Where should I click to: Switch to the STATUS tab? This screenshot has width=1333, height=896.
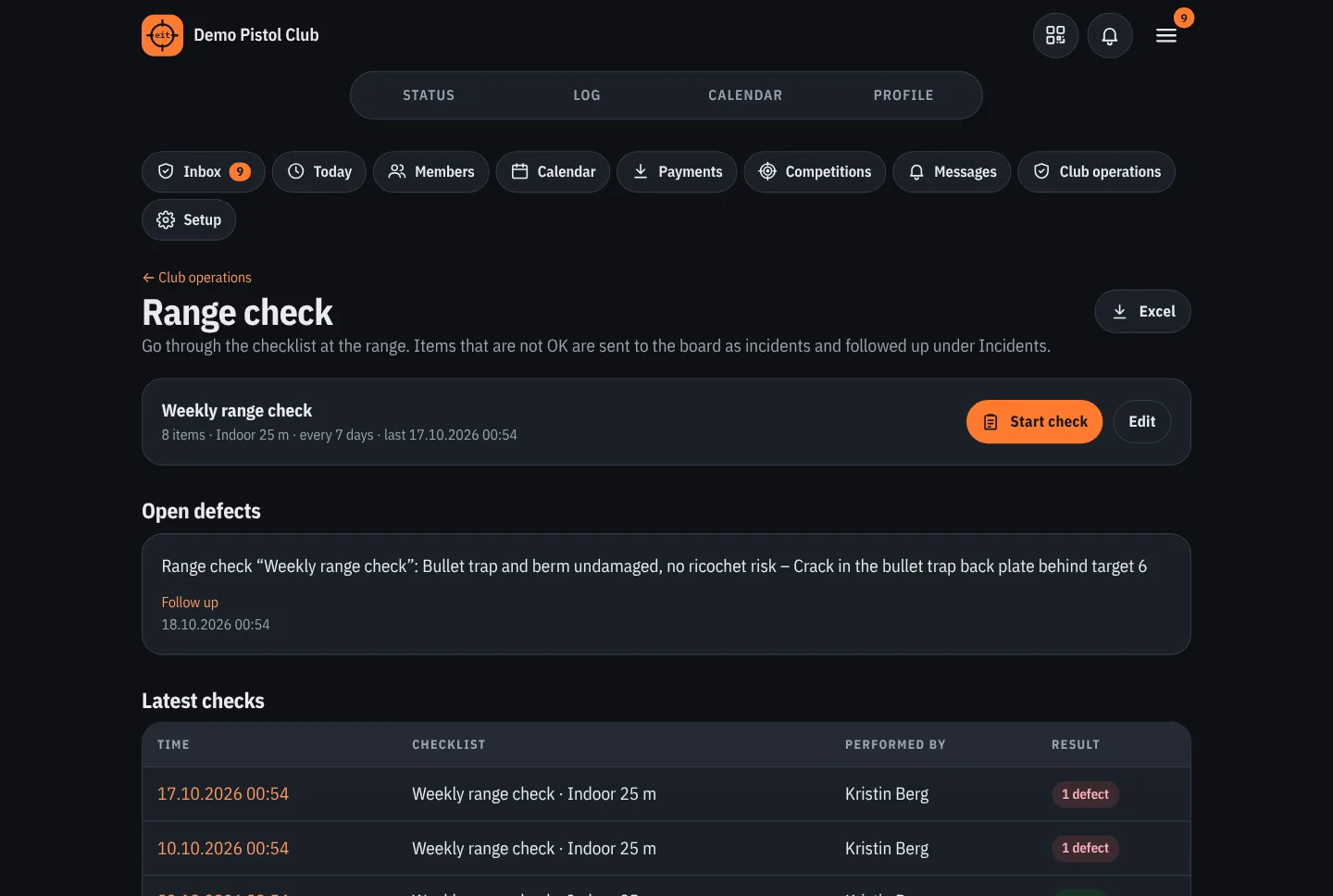[429, 95]
